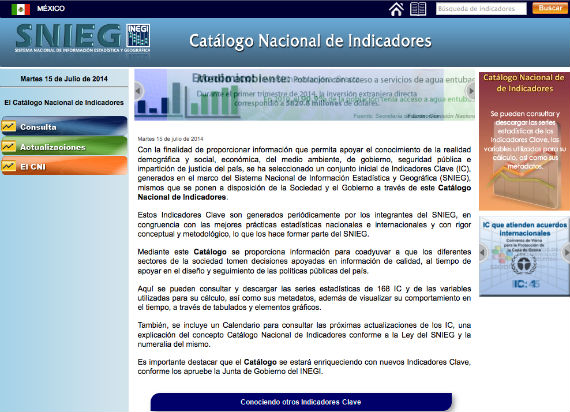
Task: Click previous arrow on IC acuerdos internacionales carousel
Action: click(483, 252)
